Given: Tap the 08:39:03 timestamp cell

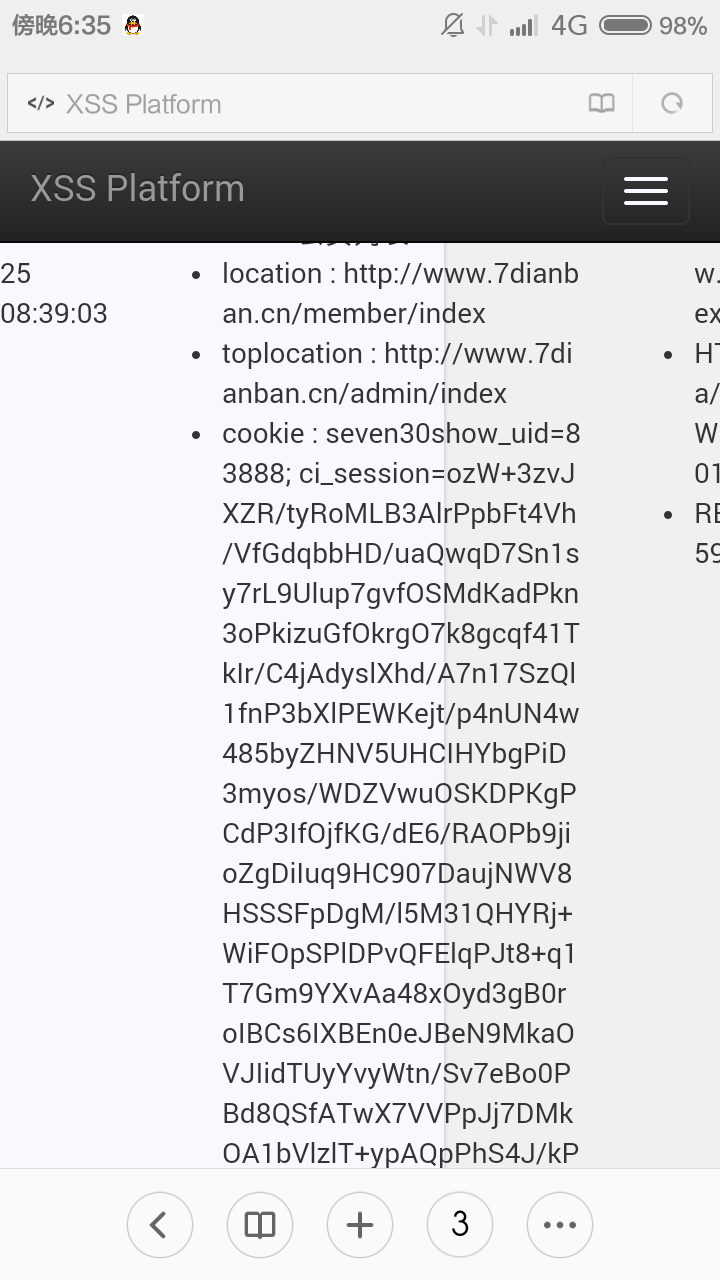Looking at the screenshot, I should pos(54,313).
